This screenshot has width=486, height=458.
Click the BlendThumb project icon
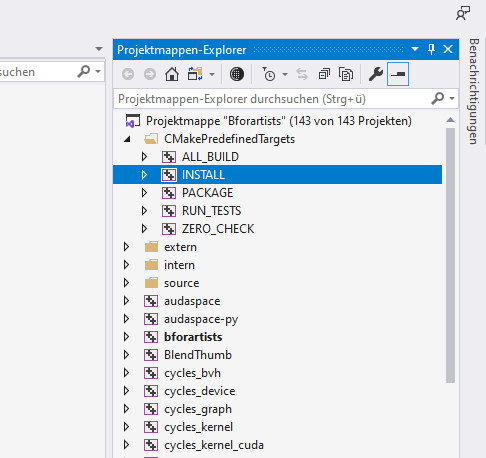pos(151,355)
